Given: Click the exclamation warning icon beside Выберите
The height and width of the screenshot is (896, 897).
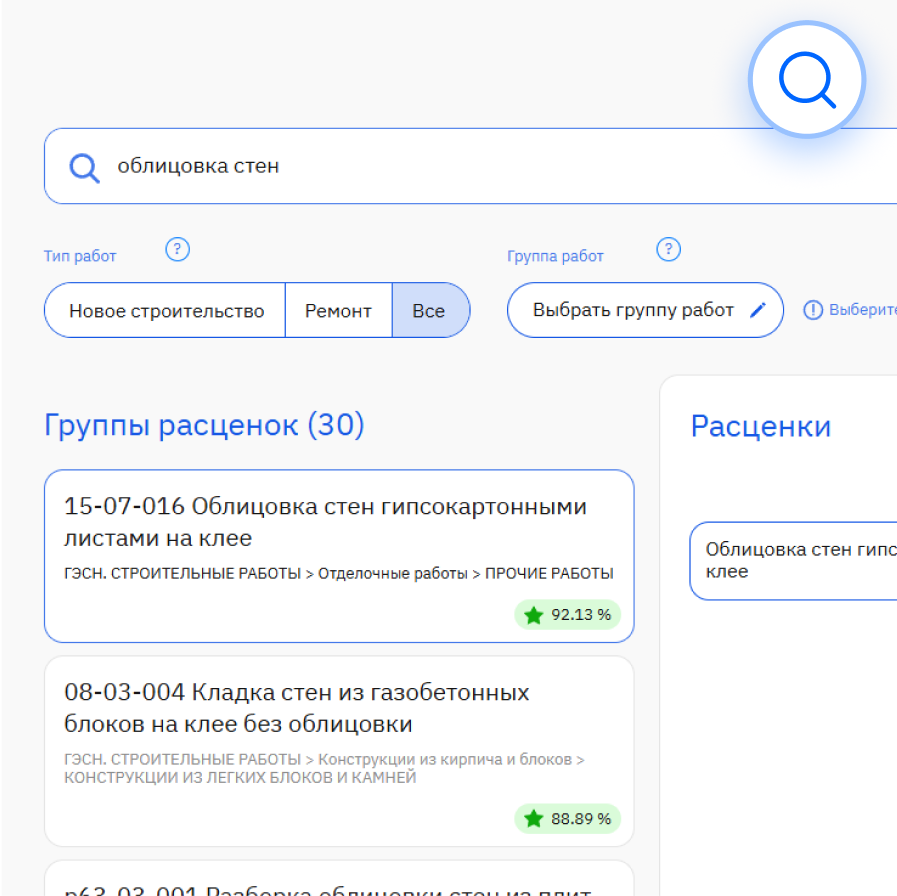Looking at the screenshot, I should coord(812,310).
